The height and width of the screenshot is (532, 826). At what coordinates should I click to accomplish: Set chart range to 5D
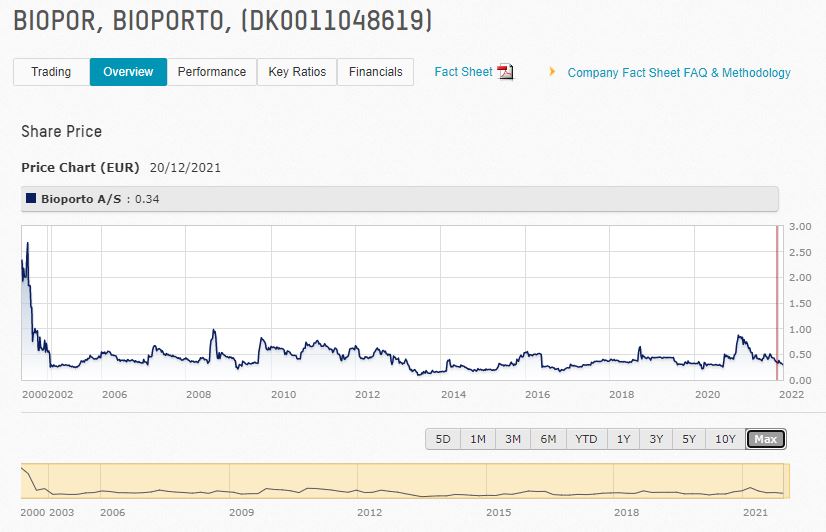443,439
